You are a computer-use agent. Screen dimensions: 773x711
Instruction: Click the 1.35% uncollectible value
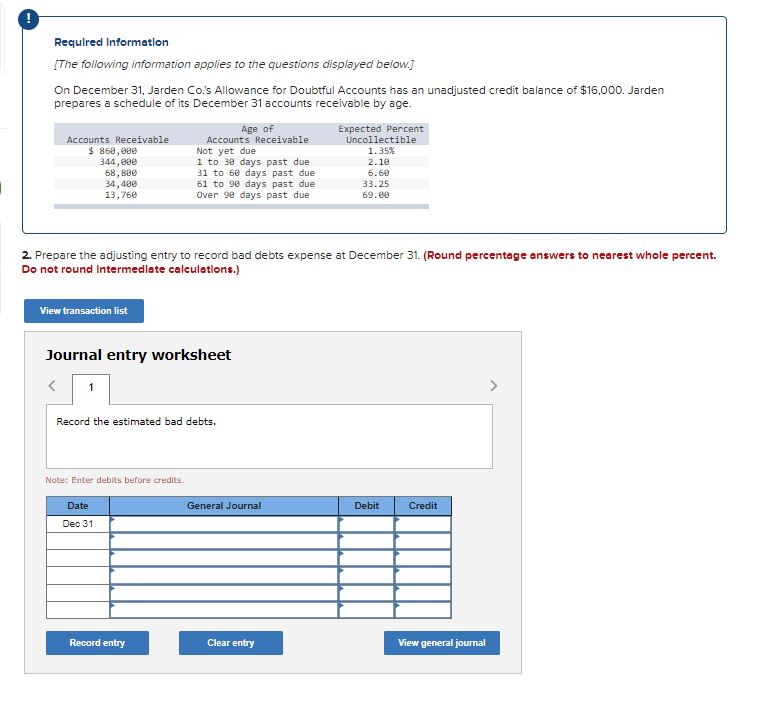tap(381, 151)
